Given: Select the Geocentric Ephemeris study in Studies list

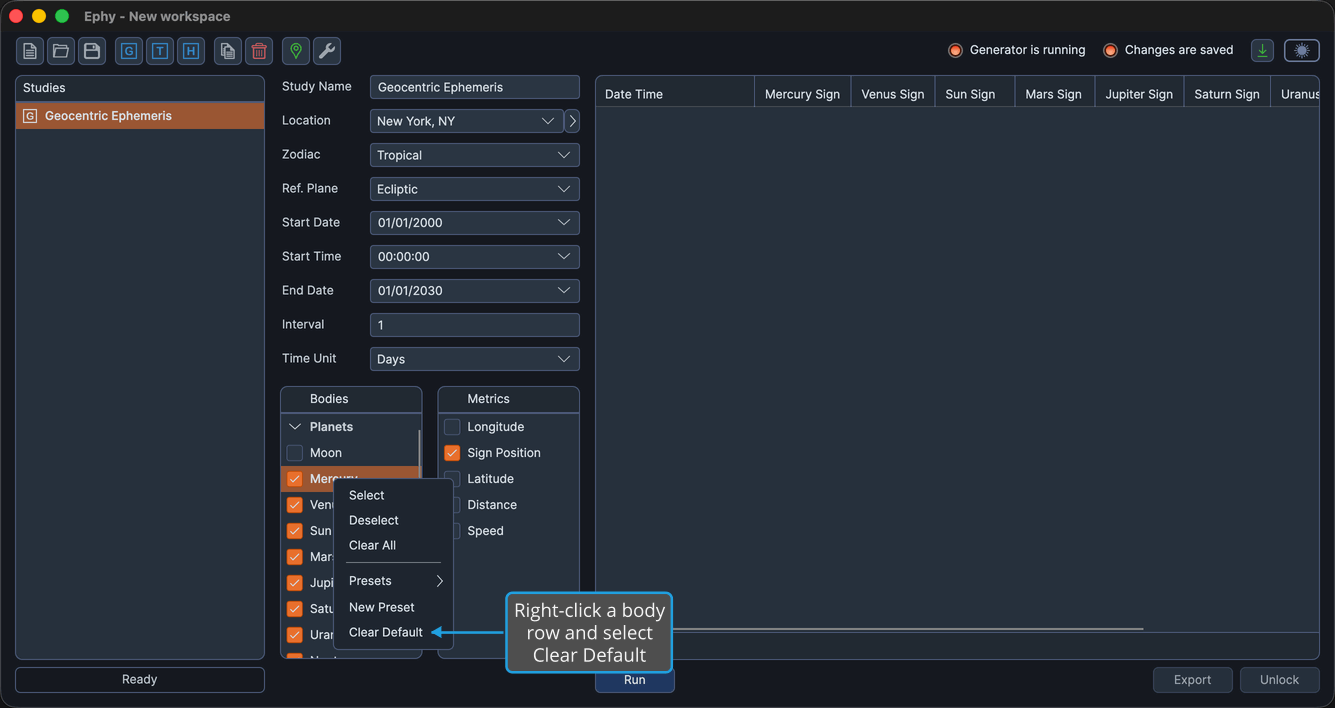Looking at the screenshot, I should (140, 116).
